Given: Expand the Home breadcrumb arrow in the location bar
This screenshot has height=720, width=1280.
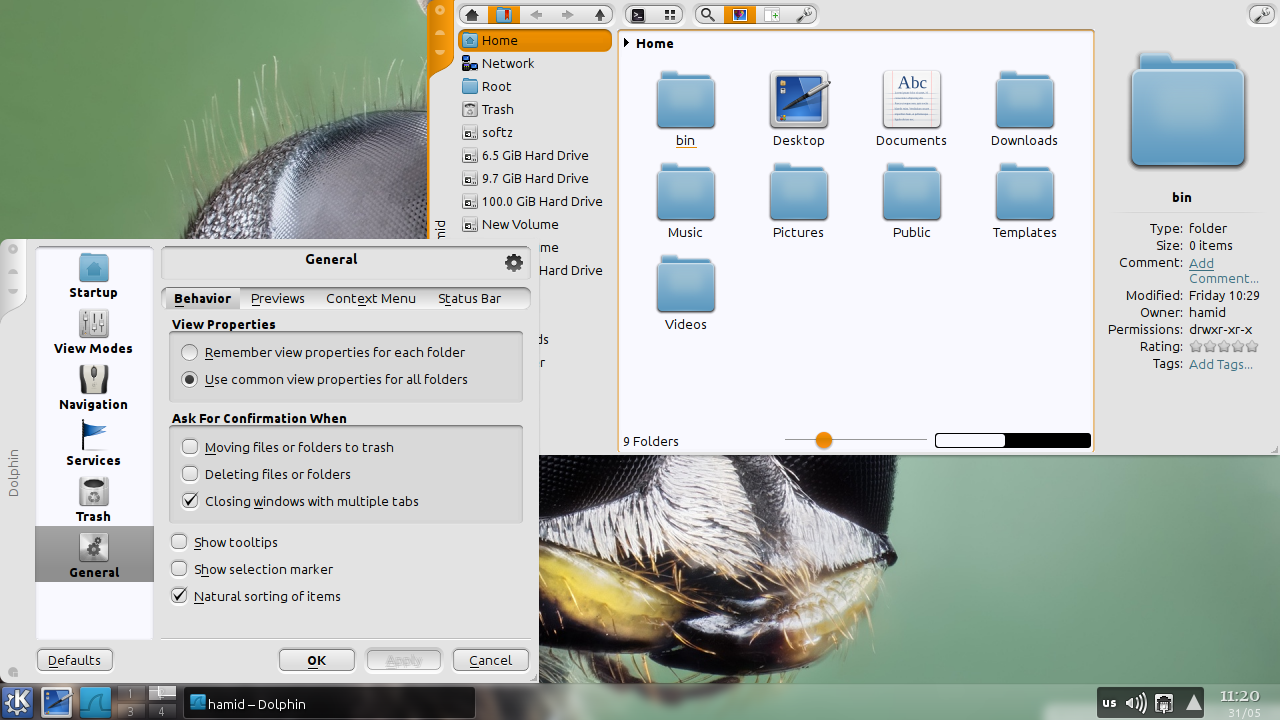Looking at the screenshot, I should [x=626, y=43].
